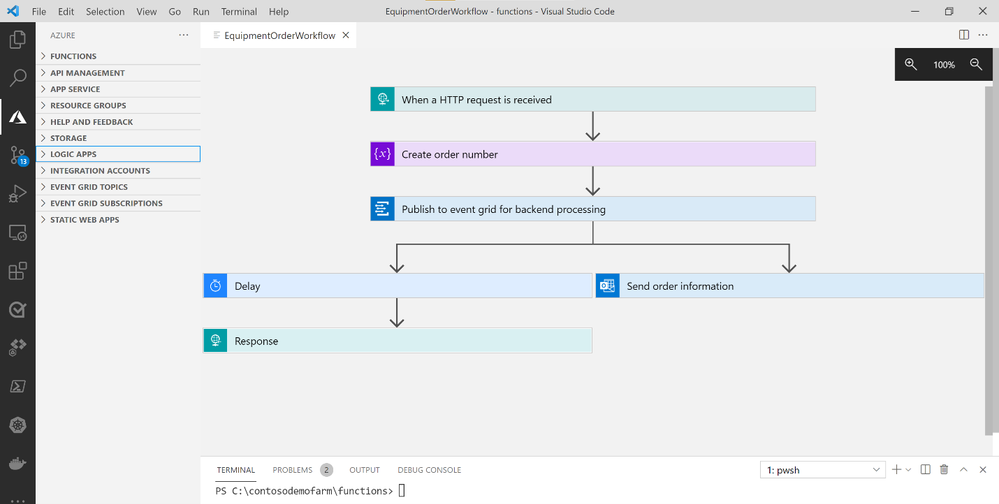Open the Search view in activity bar

click(x=18, y=78)
